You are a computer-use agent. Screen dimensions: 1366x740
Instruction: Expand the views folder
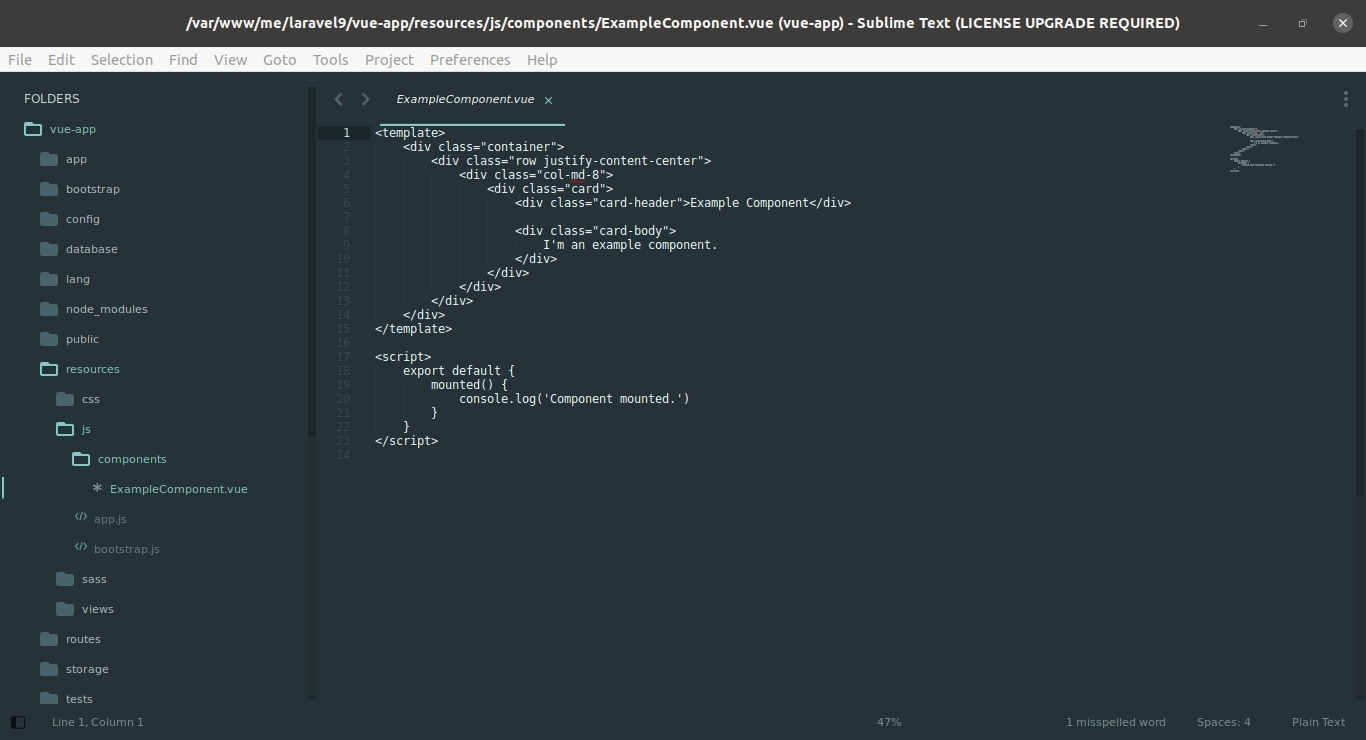[65, 609]
